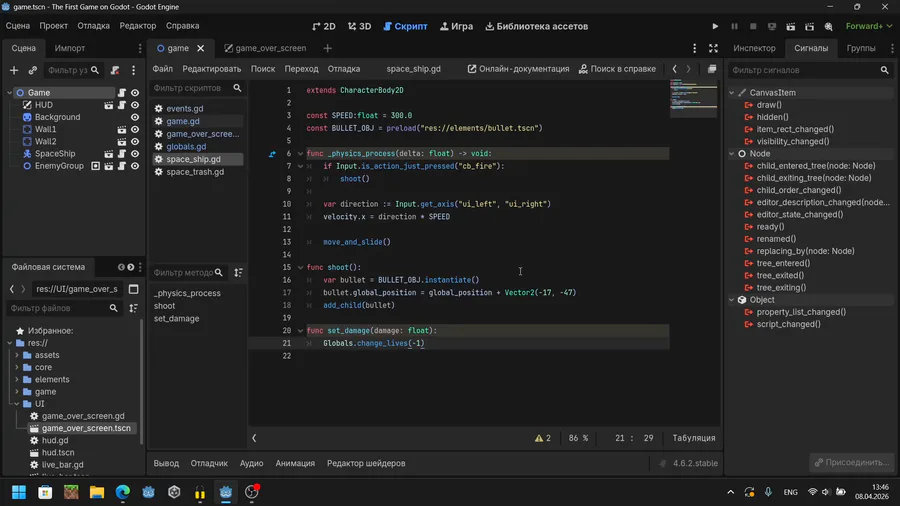Viewport: 900px width, 506px height.
Task: Toggle visibility of the Wall1 node
Action: tap(135, 129)
